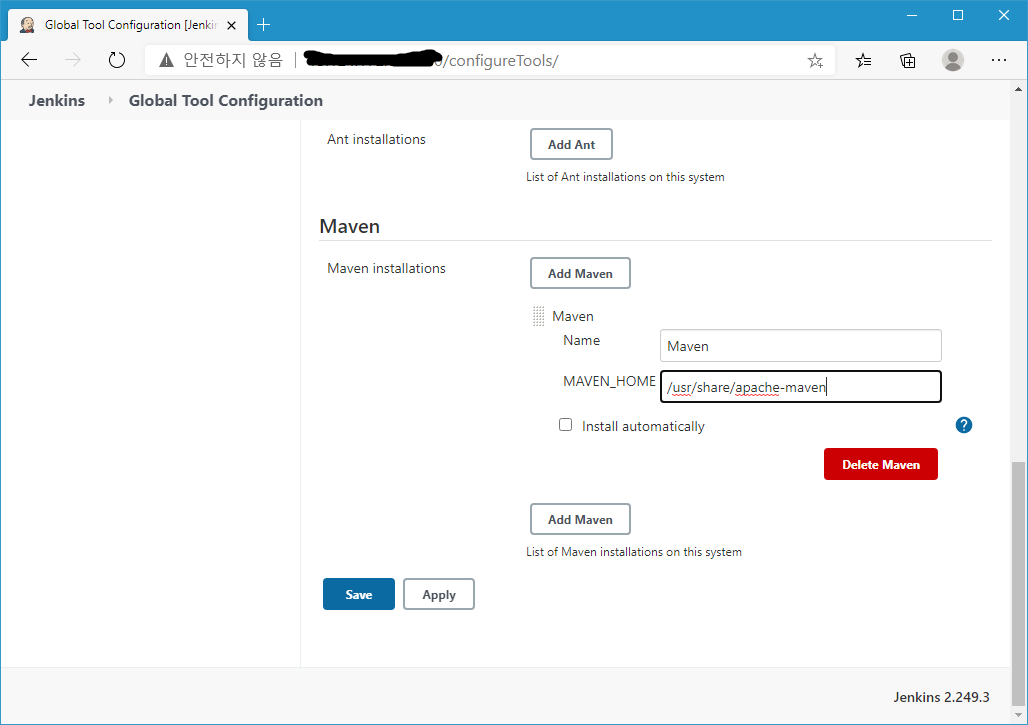Save the tool configuration

359,594
